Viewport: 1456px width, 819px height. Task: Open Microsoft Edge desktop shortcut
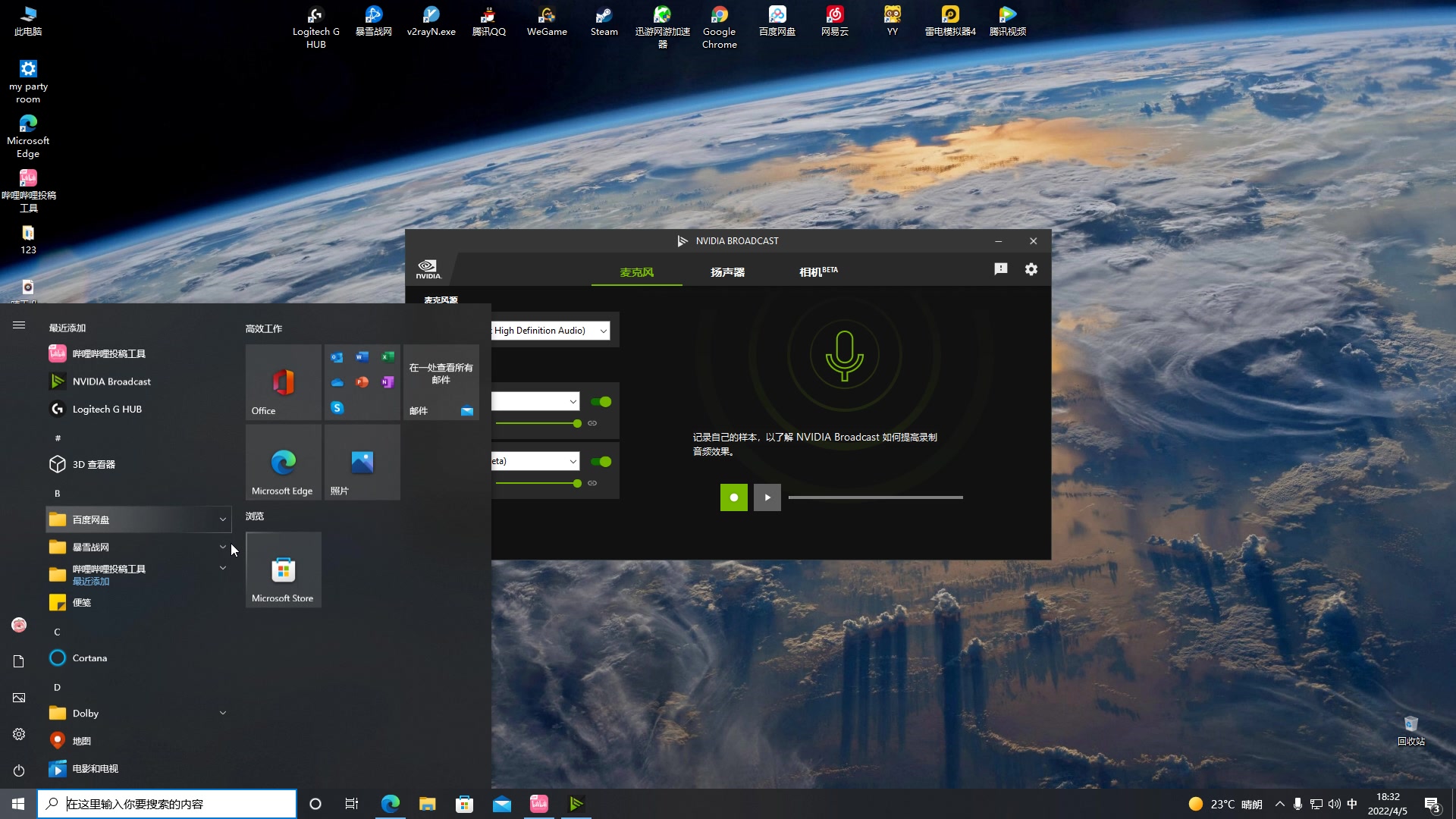(28, 136)
